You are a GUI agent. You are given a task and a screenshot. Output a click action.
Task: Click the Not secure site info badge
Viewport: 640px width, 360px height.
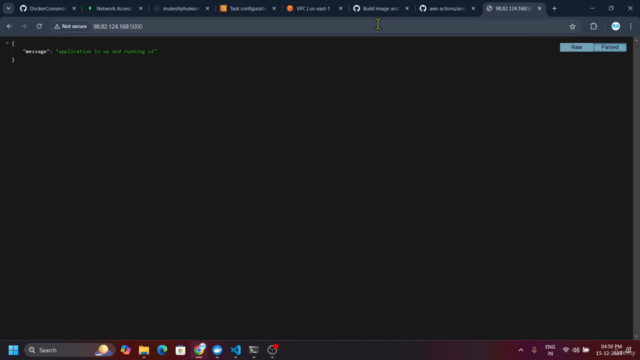click(70, 26)
